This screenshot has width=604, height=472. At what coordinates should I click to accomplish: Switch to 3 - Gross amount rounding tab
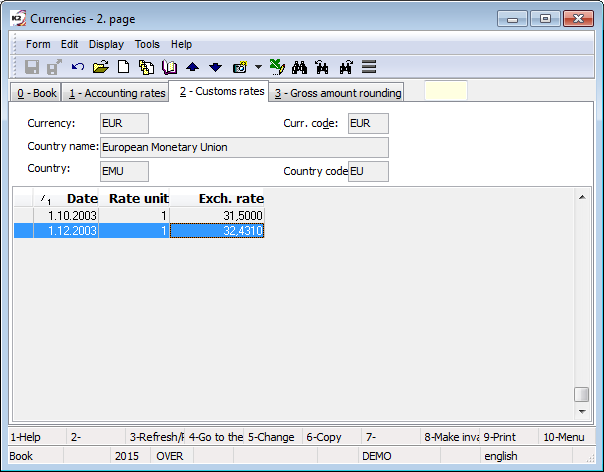pyautogui.click(x=336, y=93)
